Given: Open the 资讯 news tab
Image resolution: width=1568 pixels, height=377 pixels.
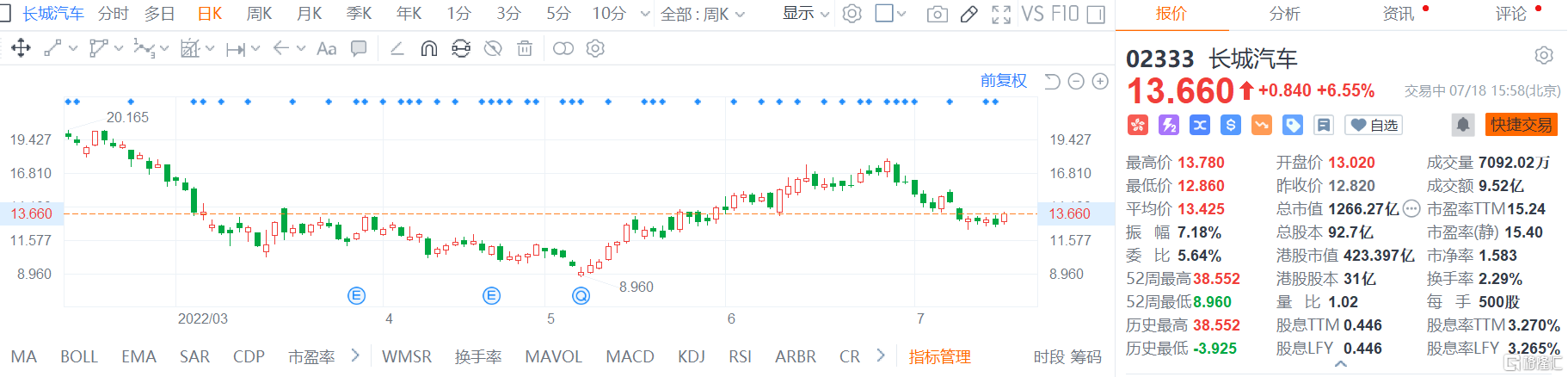Looking at the screenshot, I should (1399, 14).
